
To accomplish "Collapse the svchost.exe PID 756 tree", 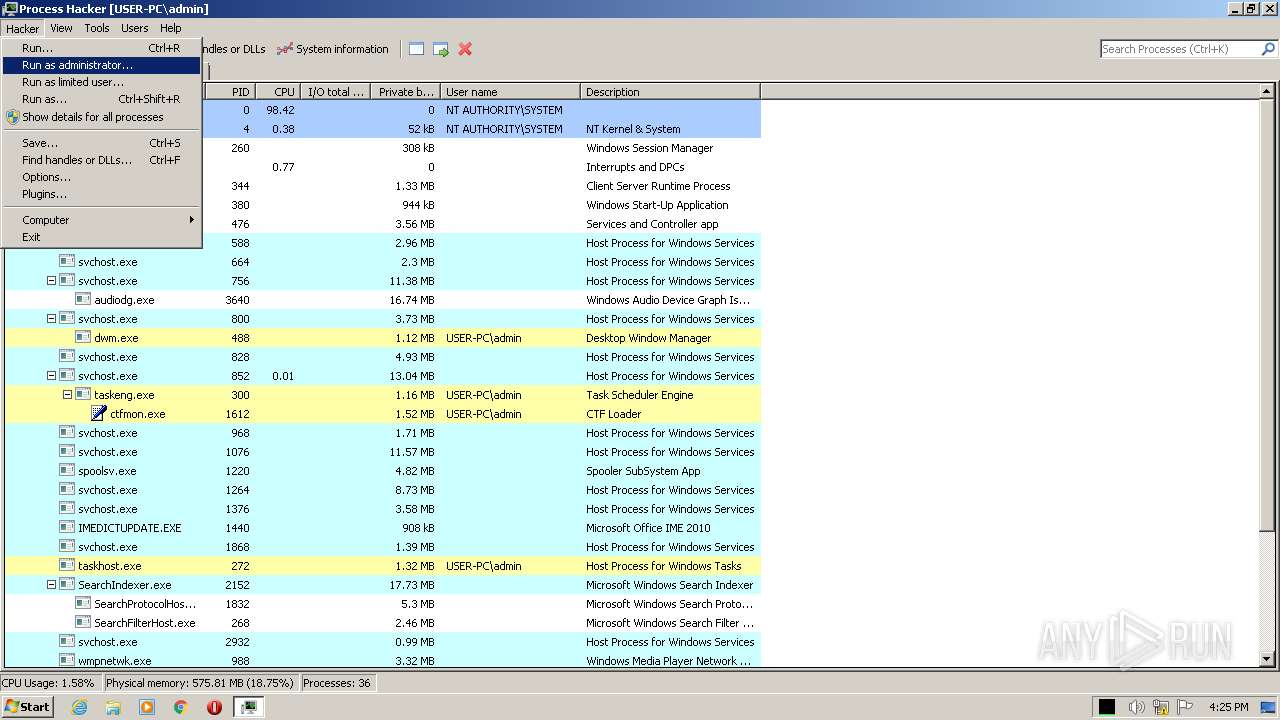I will click(52, 281).
